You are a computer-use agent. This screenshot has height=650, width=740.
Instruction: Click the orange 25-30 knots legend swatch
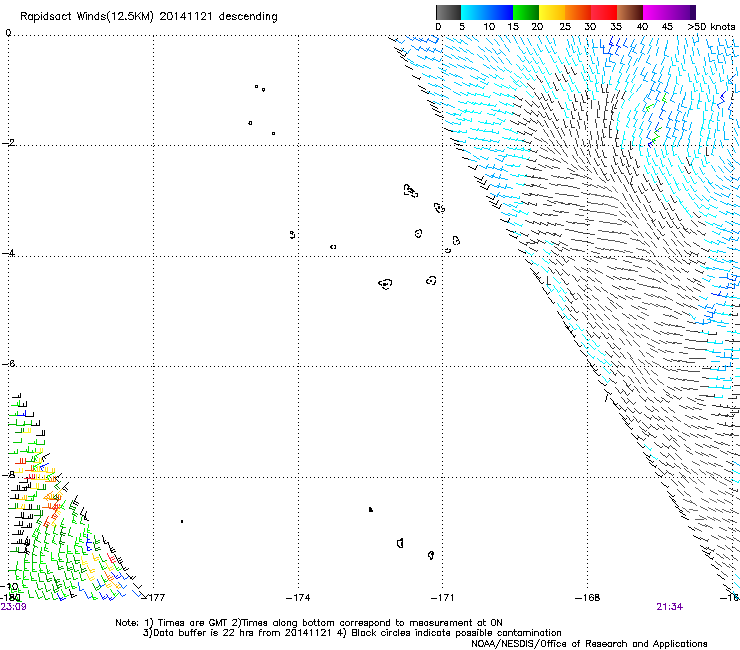click(578, 12)
